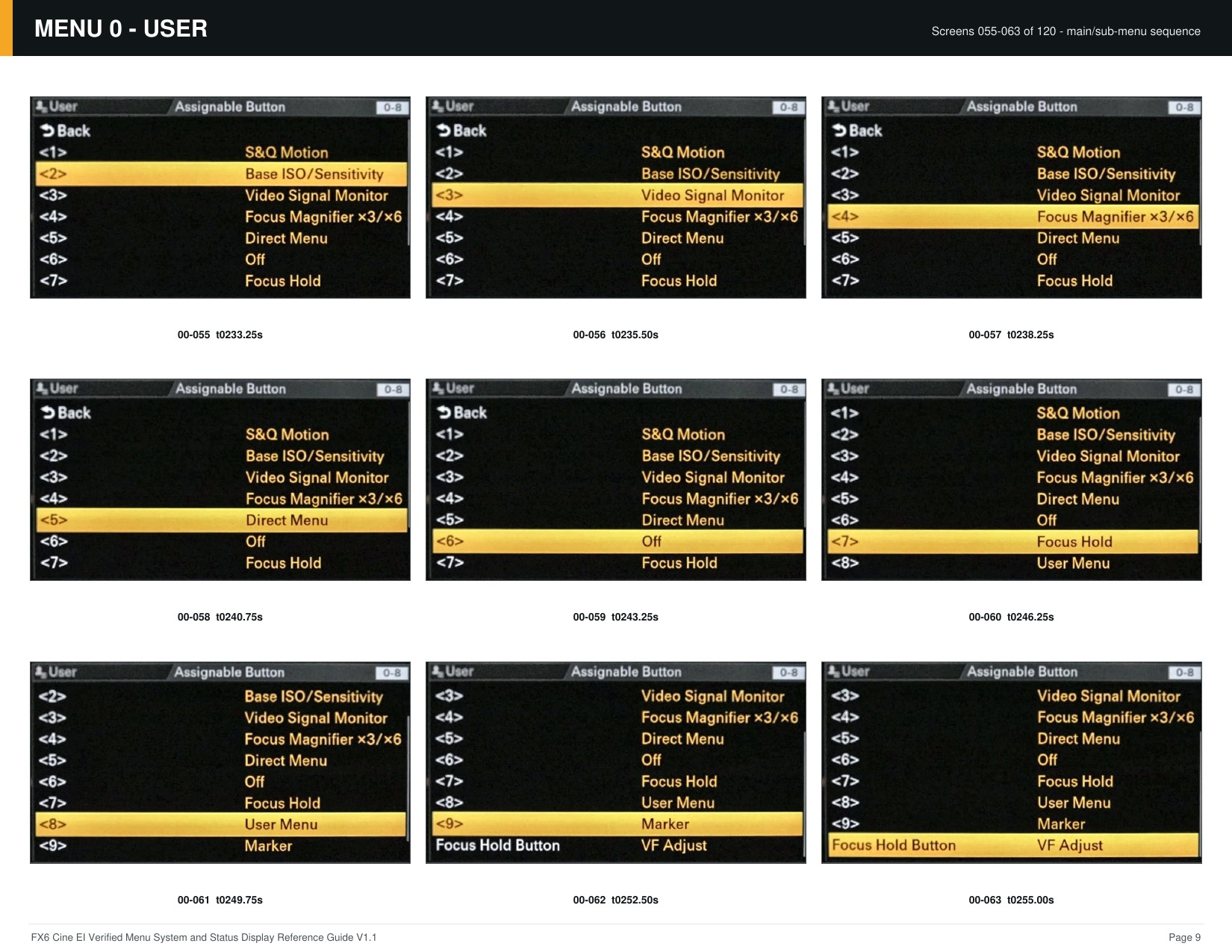Select highlighted Video Signal Monitor row in screen 00-056
Image resolution: width=1232 pixels, height=952 pixels.
tap(617, 196)
